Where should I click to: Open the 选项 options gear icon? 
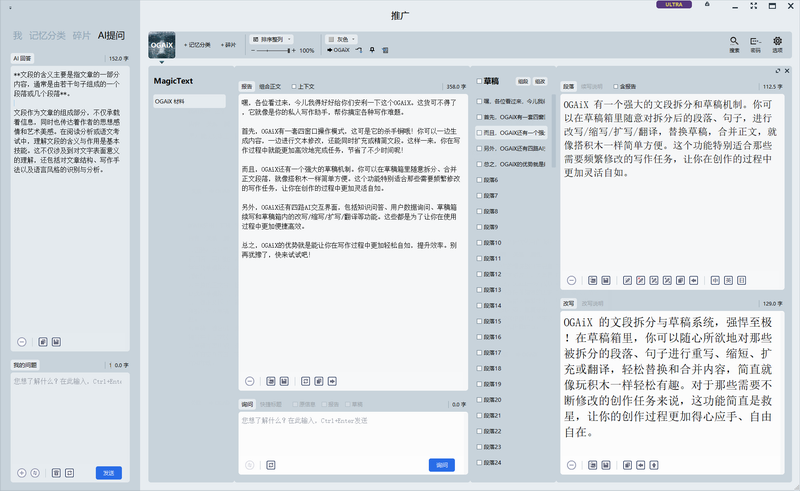tap(777, 42)
